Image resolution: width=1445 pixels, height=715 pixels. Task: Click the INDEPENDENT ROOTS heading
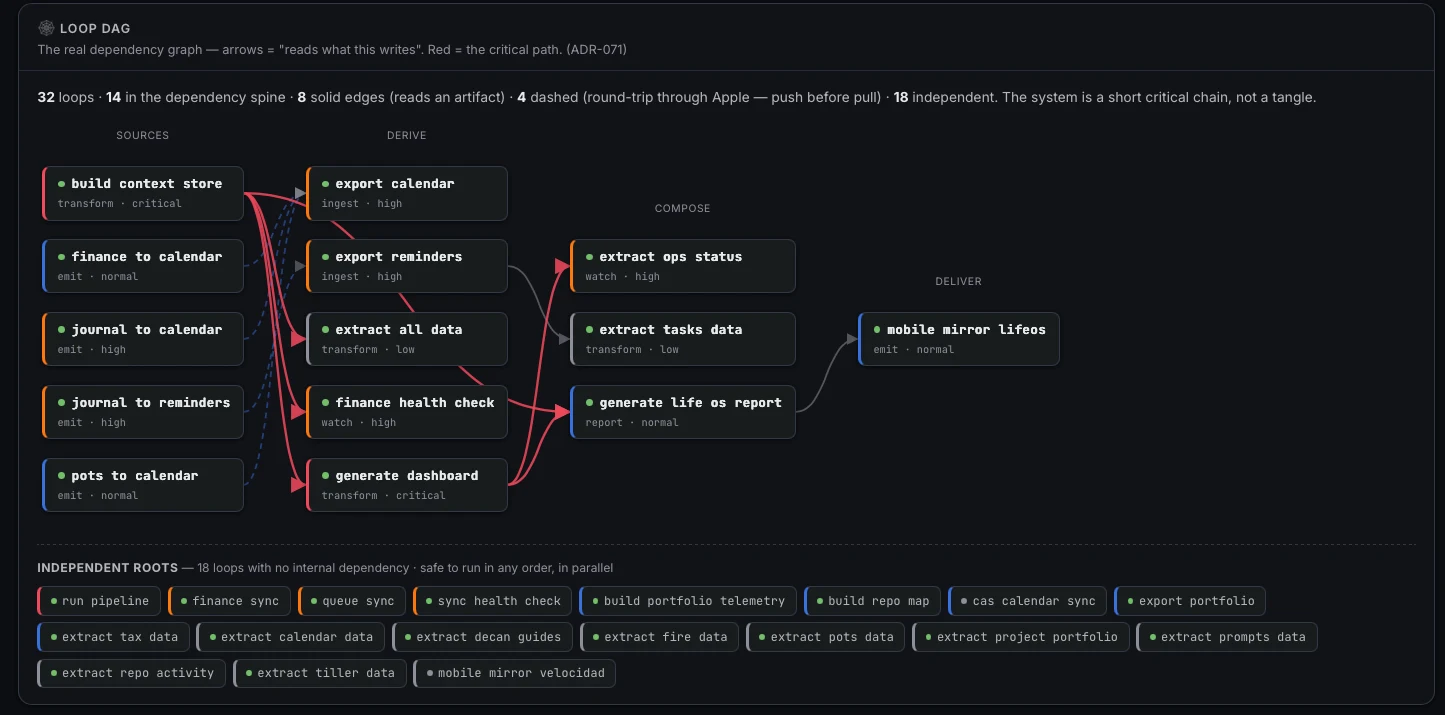coord(108,567)
